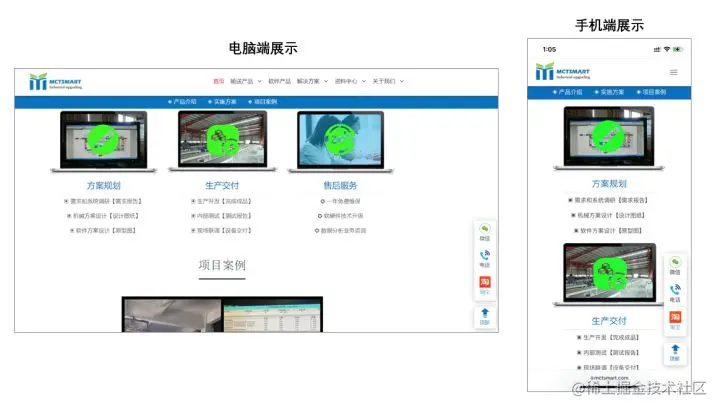Select 实施方案 tab in mobile blue bar
The image size is (720, 410).
(x=609, y=92)
